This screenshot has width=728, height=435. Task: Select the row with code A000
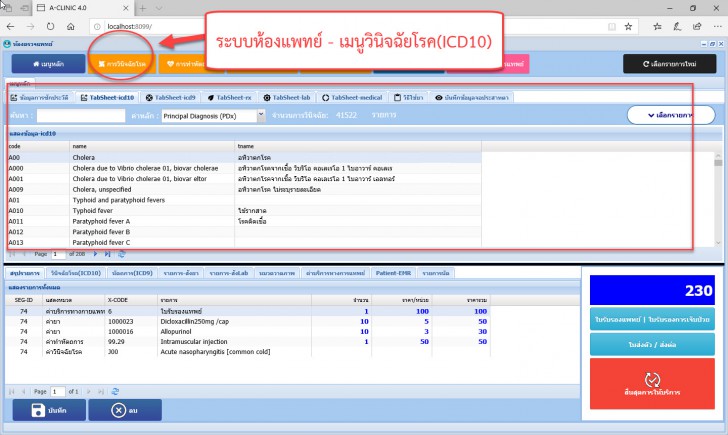(244, 168)
